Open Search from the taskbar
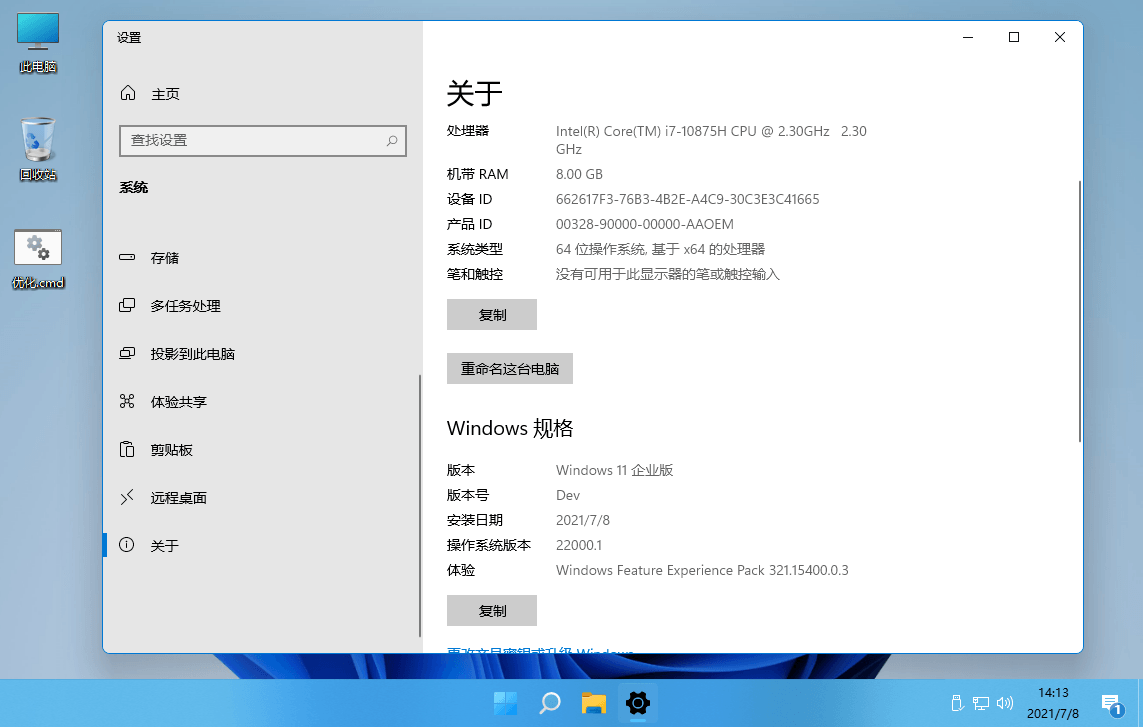1143x727 pixels. pyautogui.click(x=548, y=703)
